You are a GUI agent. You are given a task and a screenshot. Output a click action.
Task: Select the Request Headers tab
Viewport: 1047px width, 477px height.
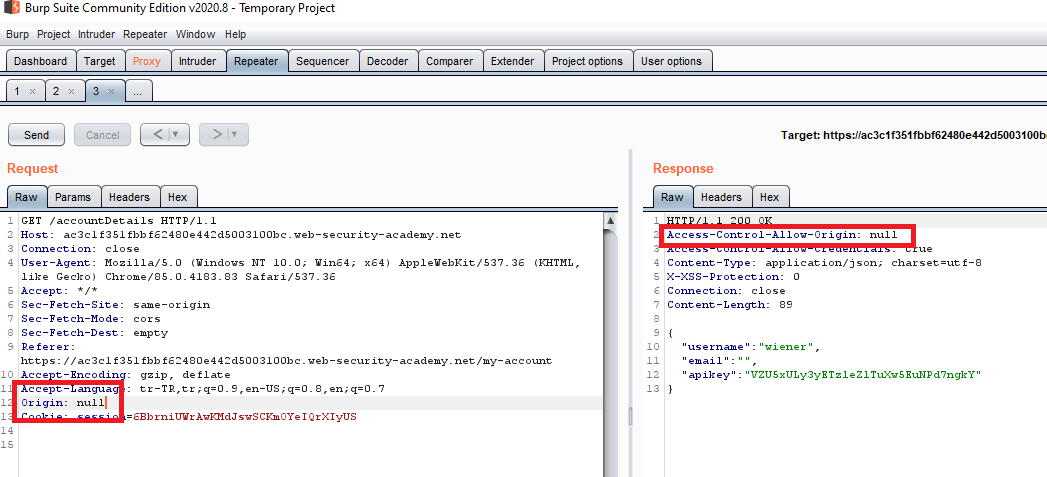click(x=130, y=197)
